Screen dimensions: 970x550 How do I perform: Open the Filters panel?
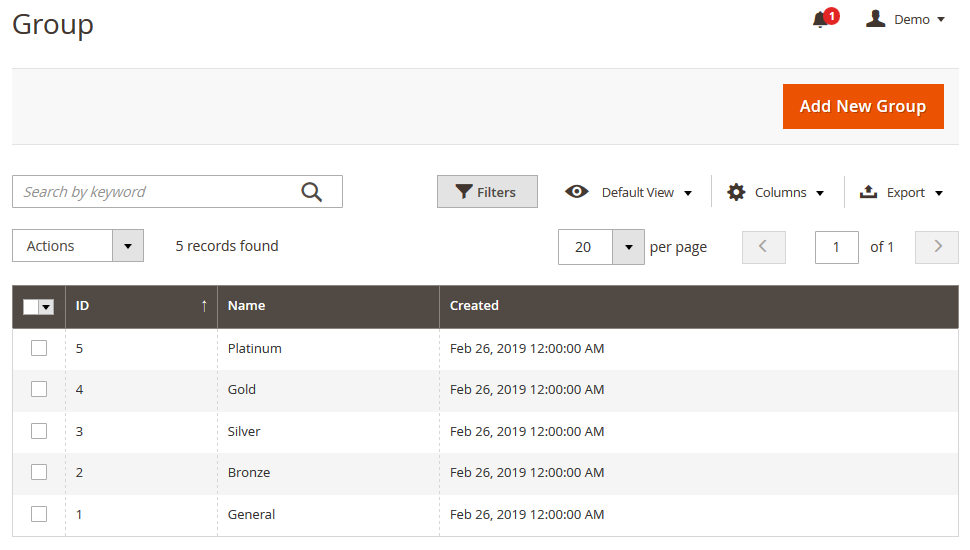pos(487,192)
